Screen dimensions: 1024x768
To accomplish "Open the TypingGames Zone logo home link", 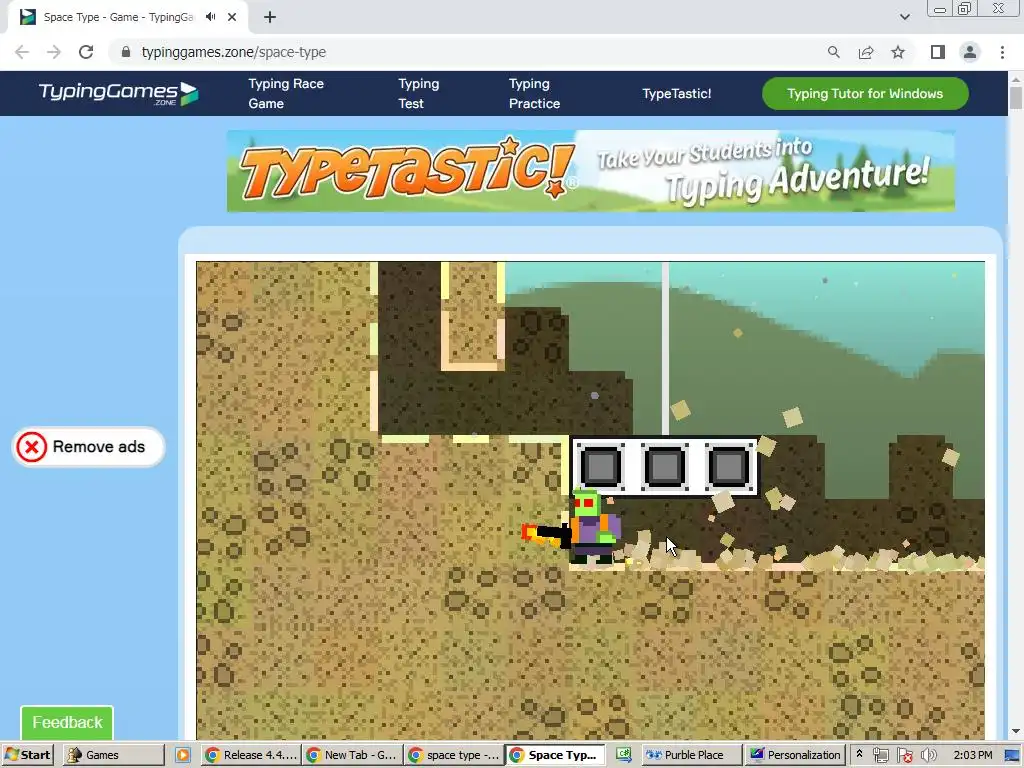I will click(x=118, y=93).
